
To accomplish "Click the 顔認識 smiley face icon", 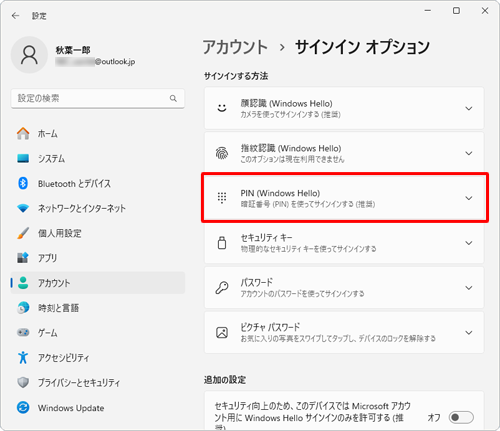I will point(222,108).
